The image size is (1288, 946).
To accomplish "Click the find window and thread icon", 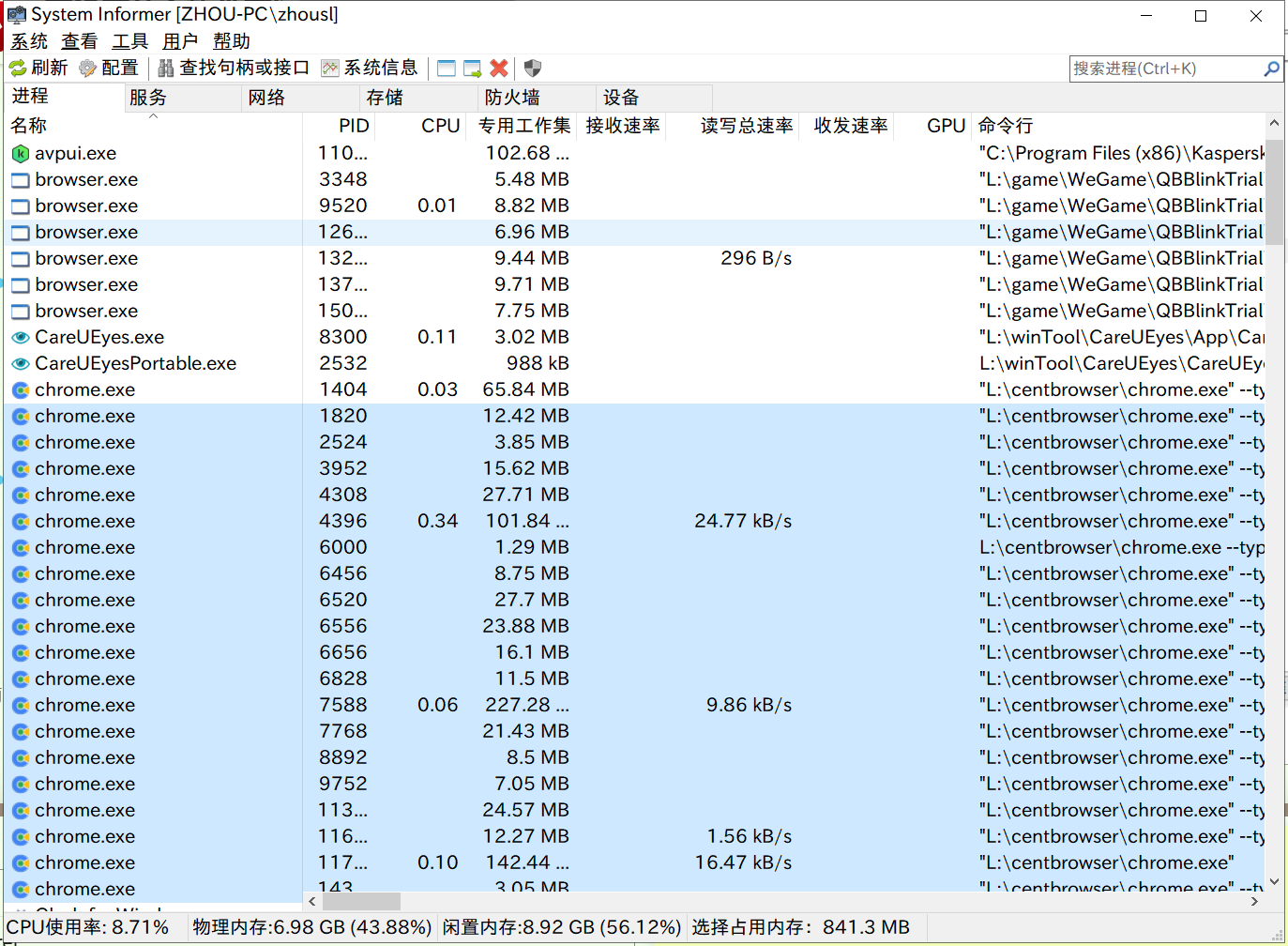I will (473, 69).
